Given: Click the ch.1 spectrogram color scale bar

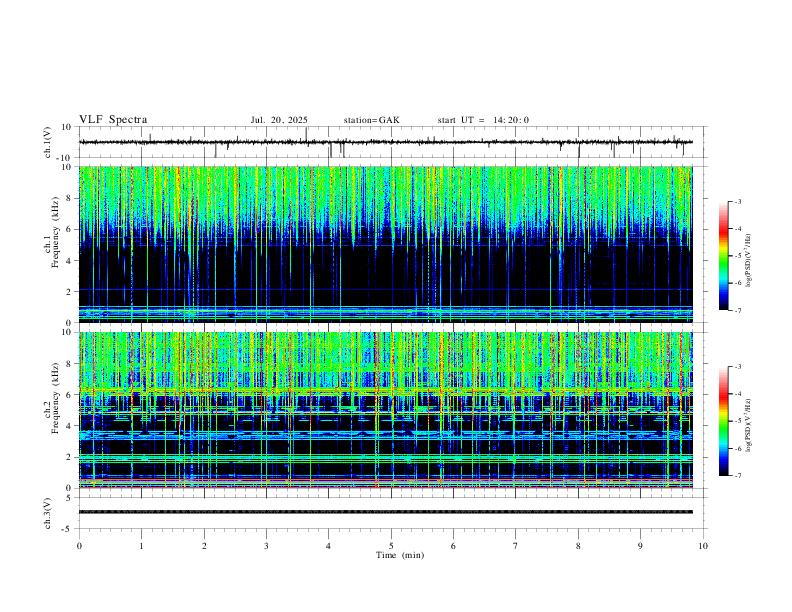Looking at the screenshot, I should point(723,256).
